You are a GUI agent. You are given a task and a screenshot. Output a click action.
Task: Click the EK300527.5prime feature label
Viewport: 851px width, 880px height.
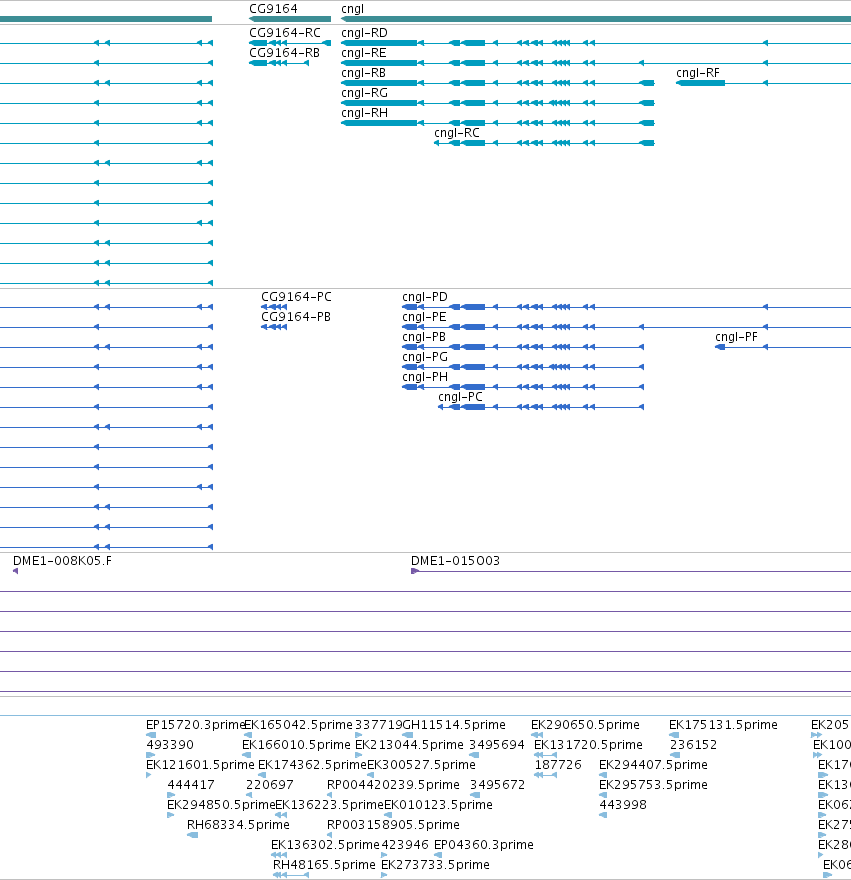pos(421,765)
